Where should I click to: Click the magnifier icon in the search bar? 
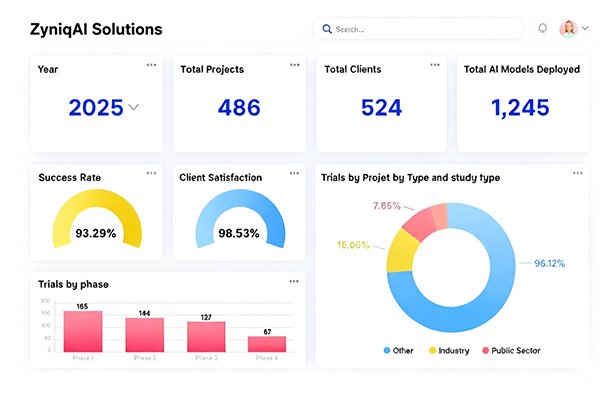click(x=326, y=29)
